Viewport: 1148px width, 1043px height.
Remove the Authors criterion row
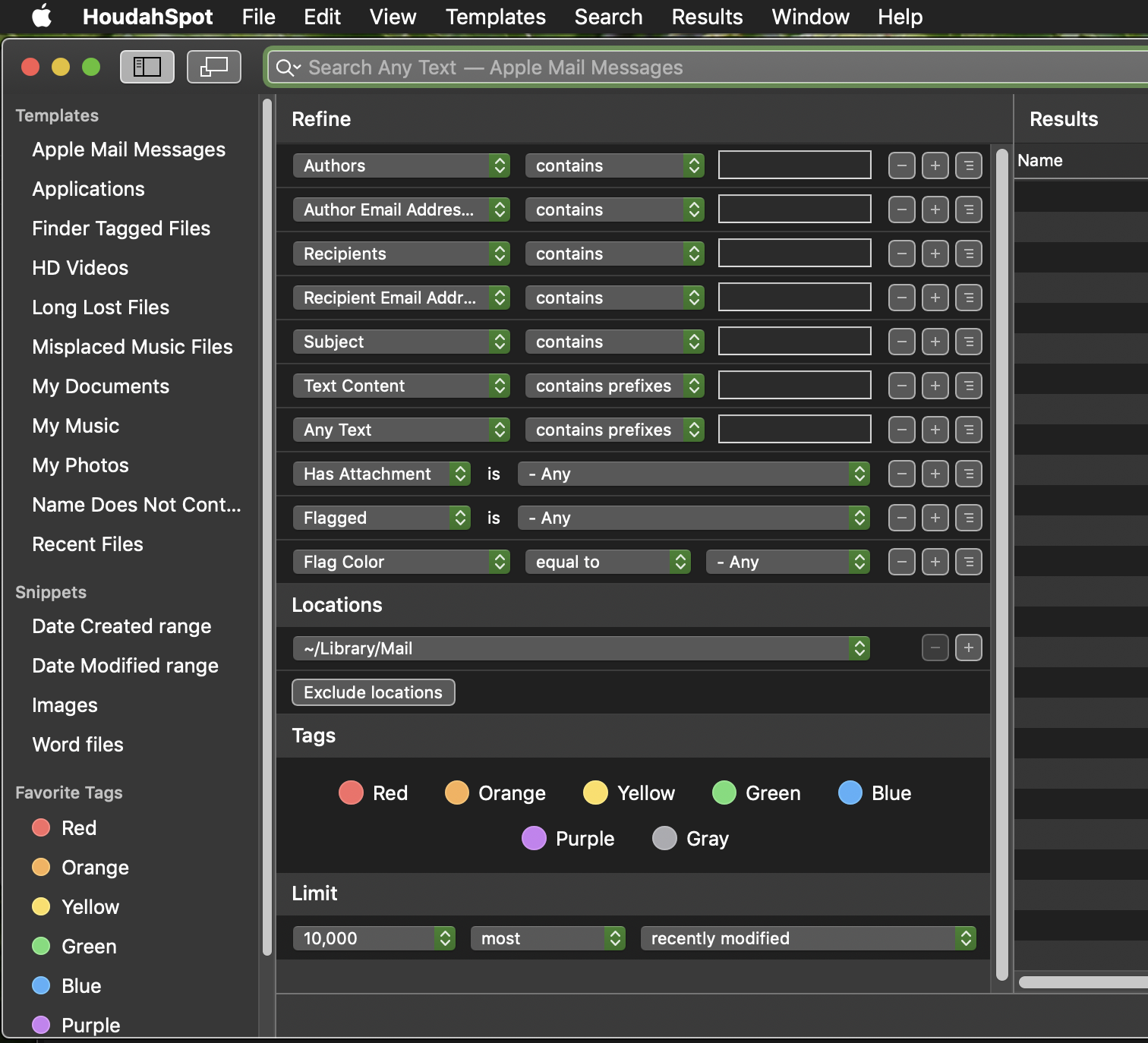902,165
